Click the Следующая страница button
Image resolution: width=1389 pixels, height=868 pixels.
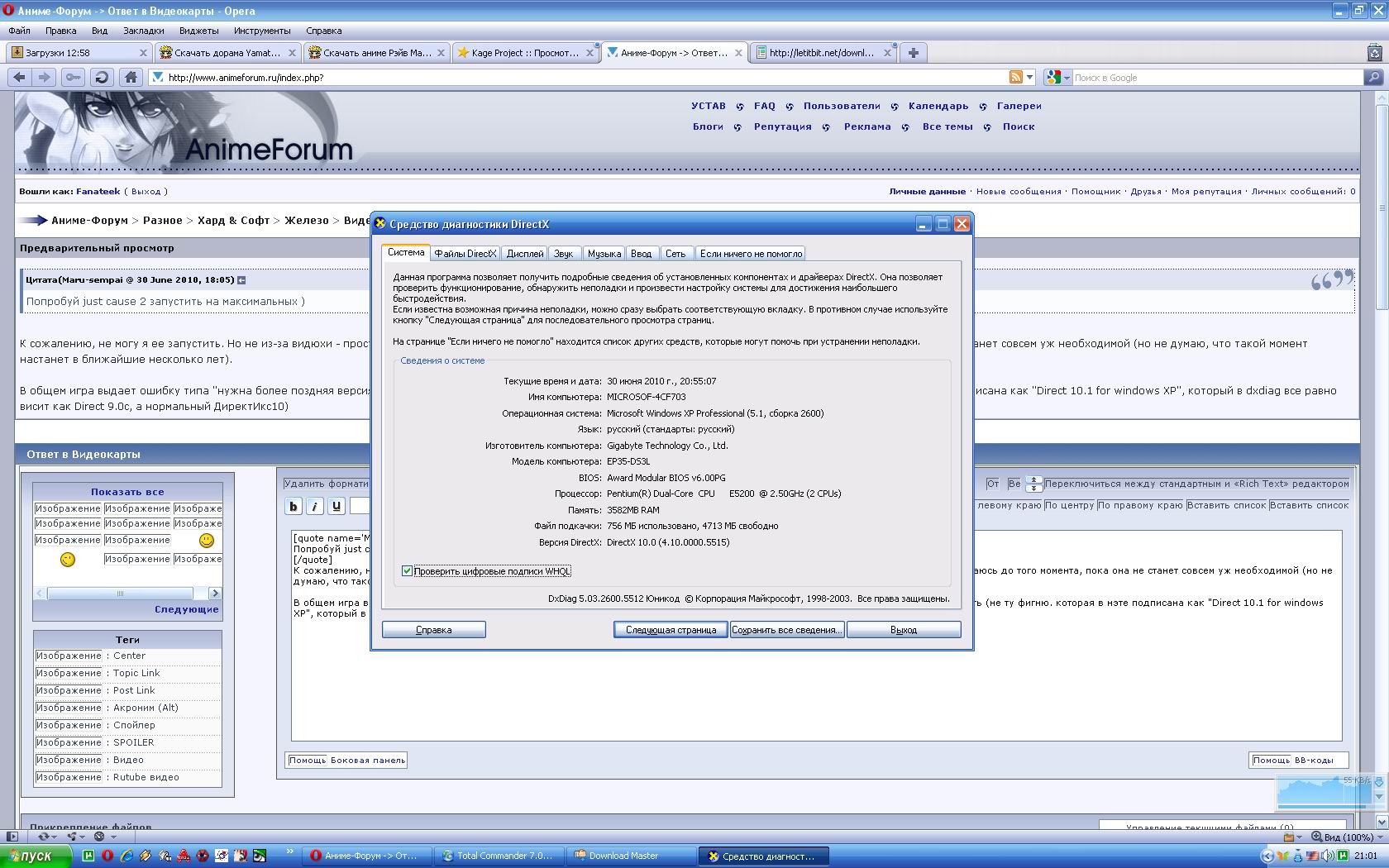671,630
